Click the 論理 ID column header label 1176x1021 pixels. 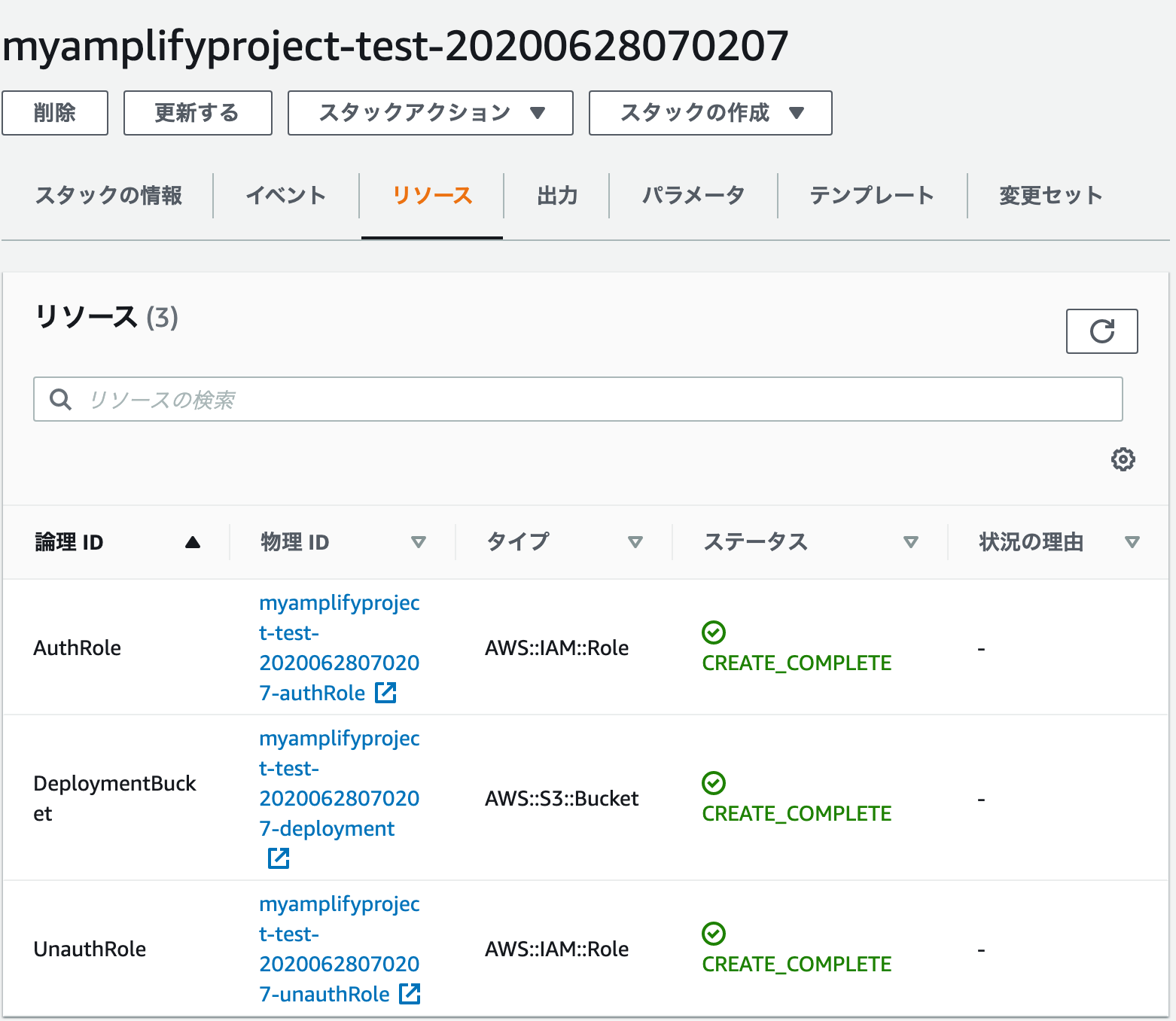point(69,542)
